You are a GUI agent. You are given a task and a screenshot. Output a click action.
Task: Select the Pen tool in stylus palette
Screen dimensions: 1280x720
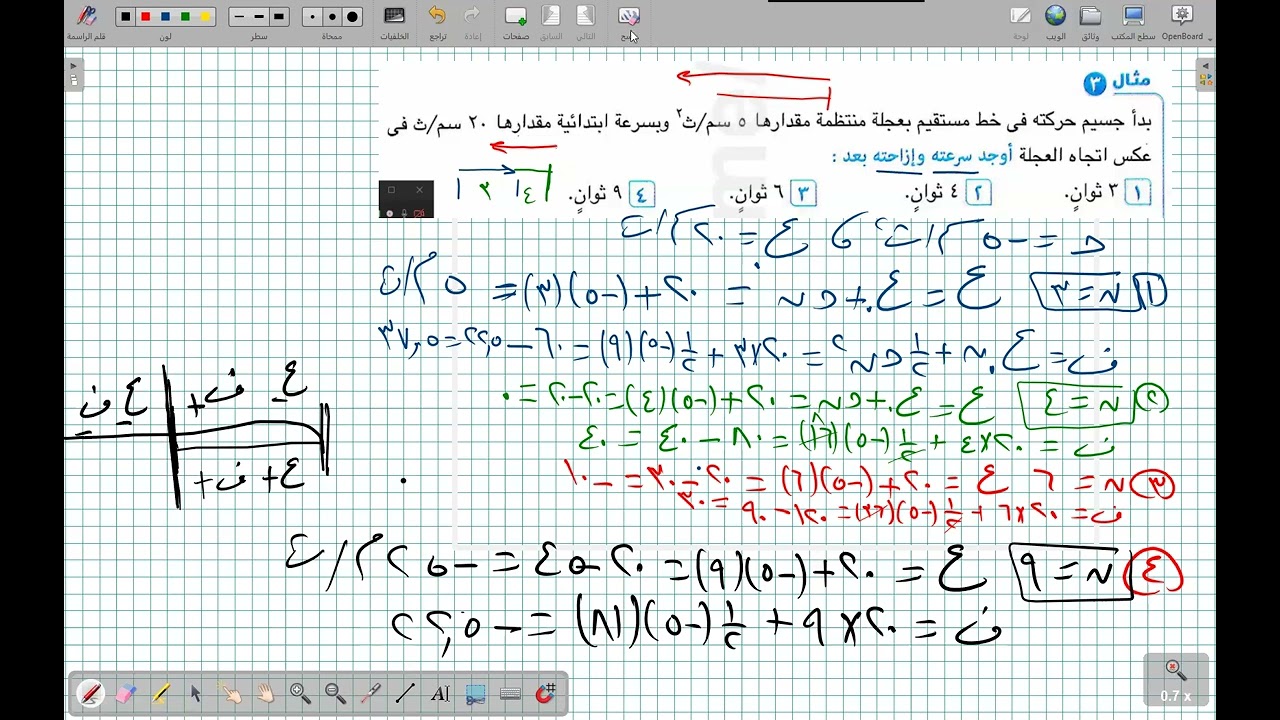click(90, 693)
